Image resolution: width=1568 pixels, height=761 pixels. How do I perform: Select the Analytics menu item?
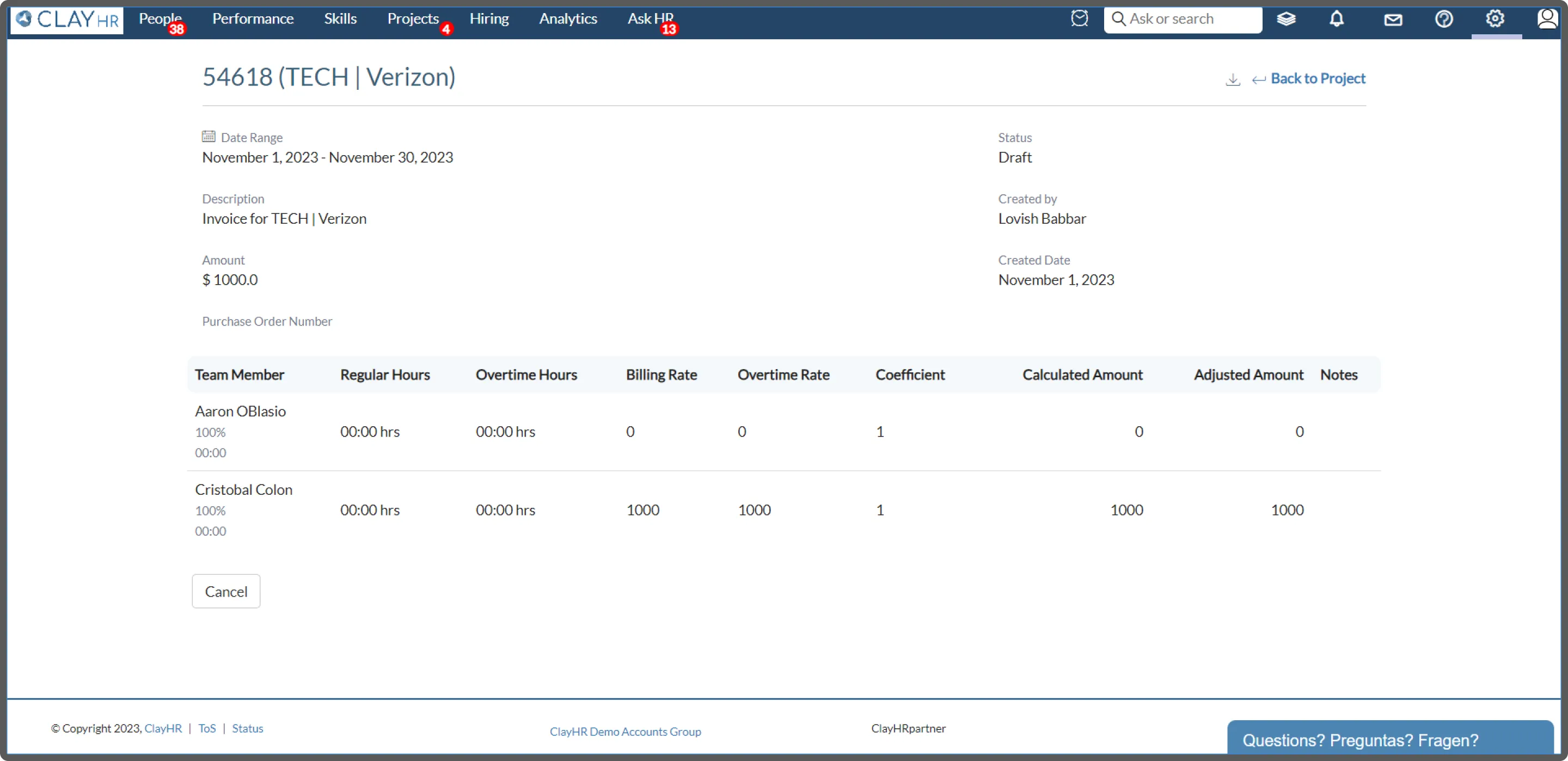pos(567,19)
